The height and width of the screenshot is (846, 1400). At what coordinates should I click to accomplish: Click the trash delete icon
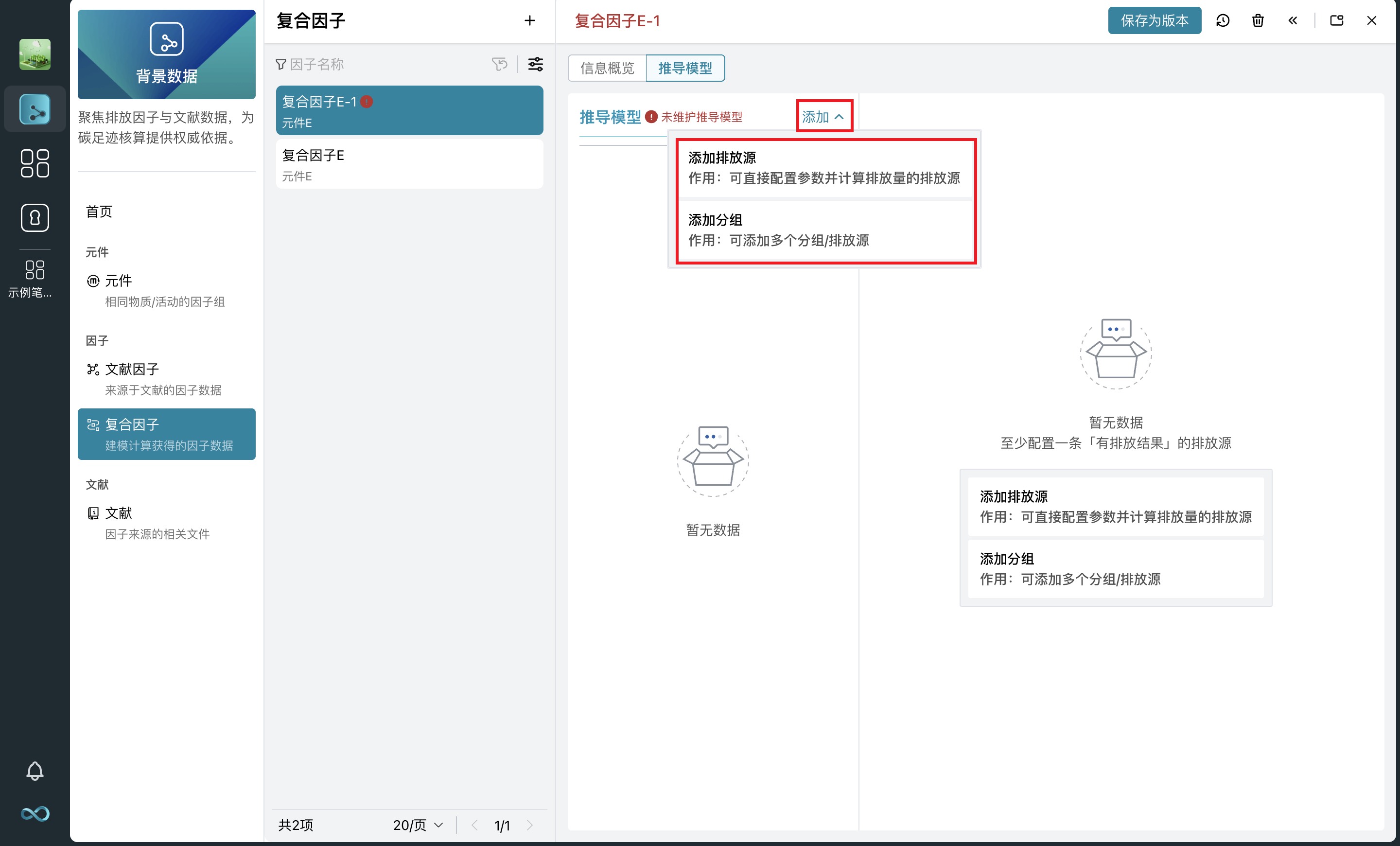click(1258, 21)
